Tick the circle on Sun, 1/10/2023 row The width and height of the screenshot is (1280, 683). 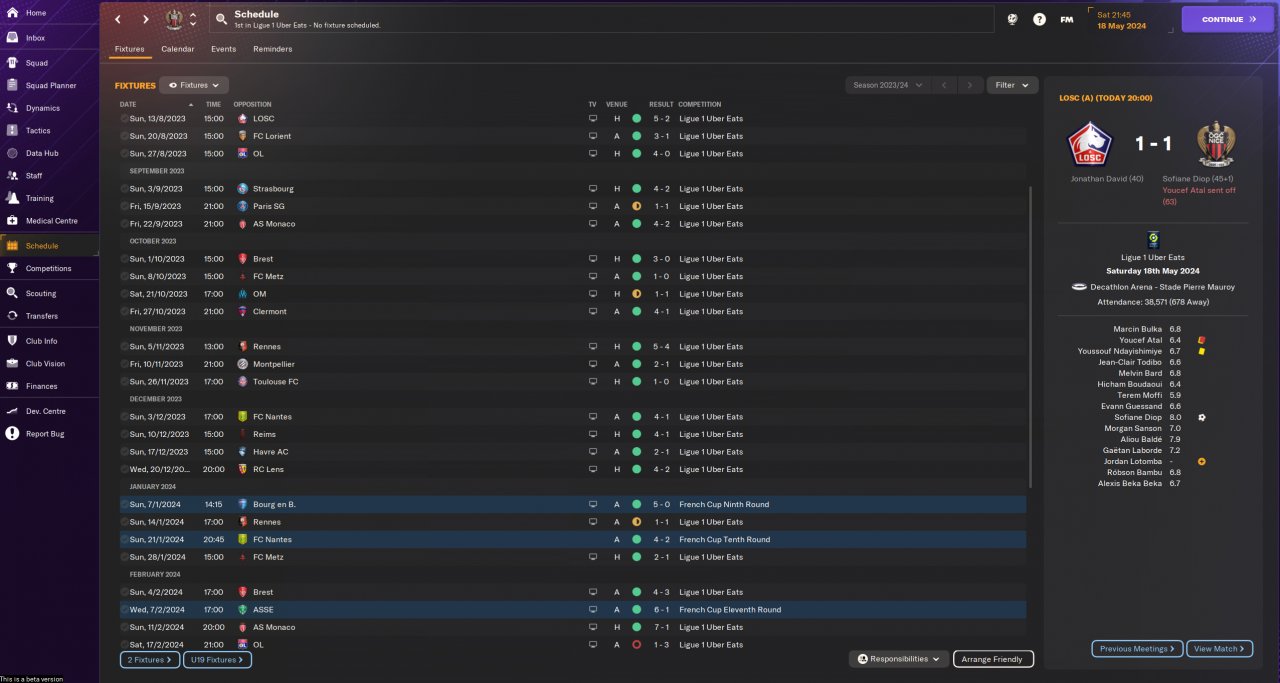click(x=125, y=259)
